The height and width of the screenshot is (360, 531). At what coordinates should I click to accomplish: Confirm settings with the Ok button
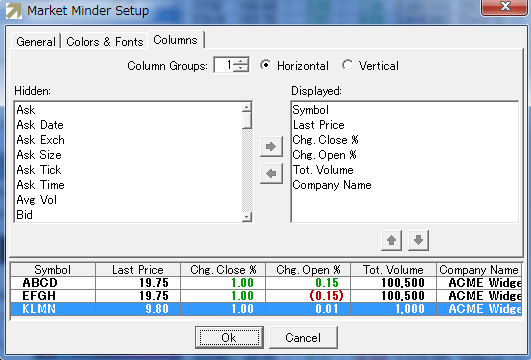click(x=229, y=337)
